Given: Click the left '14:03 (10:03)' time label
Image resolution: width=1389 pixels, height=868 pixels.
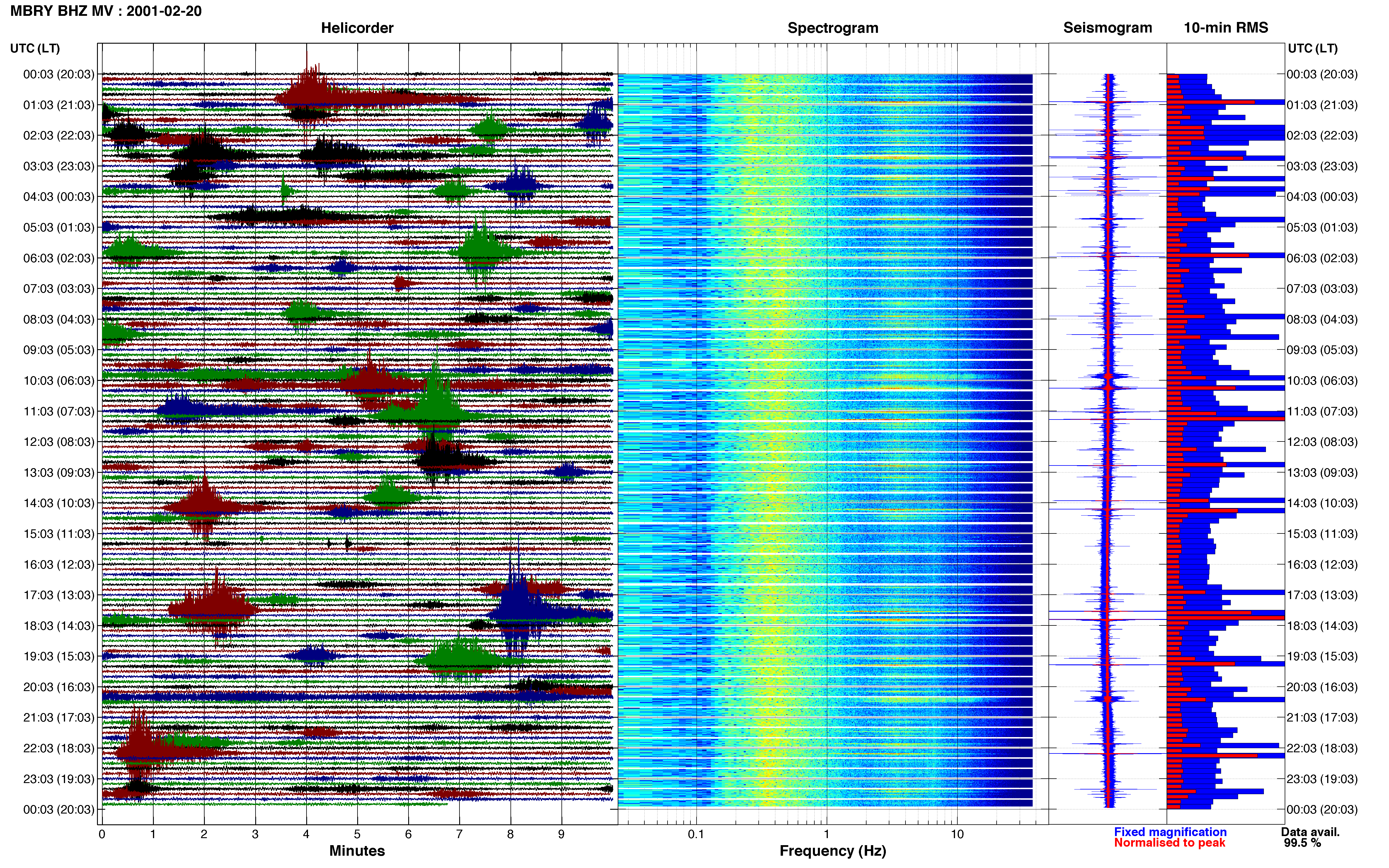Looking at the screenshot, I should point(59,504).
